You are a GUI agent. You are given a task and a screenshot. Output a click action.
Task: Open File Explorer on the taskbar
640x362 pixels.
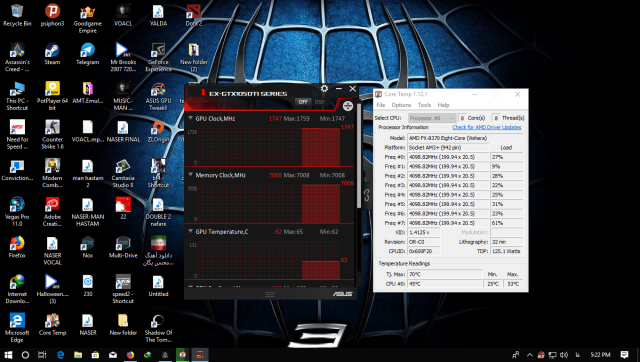coord(78,355)
